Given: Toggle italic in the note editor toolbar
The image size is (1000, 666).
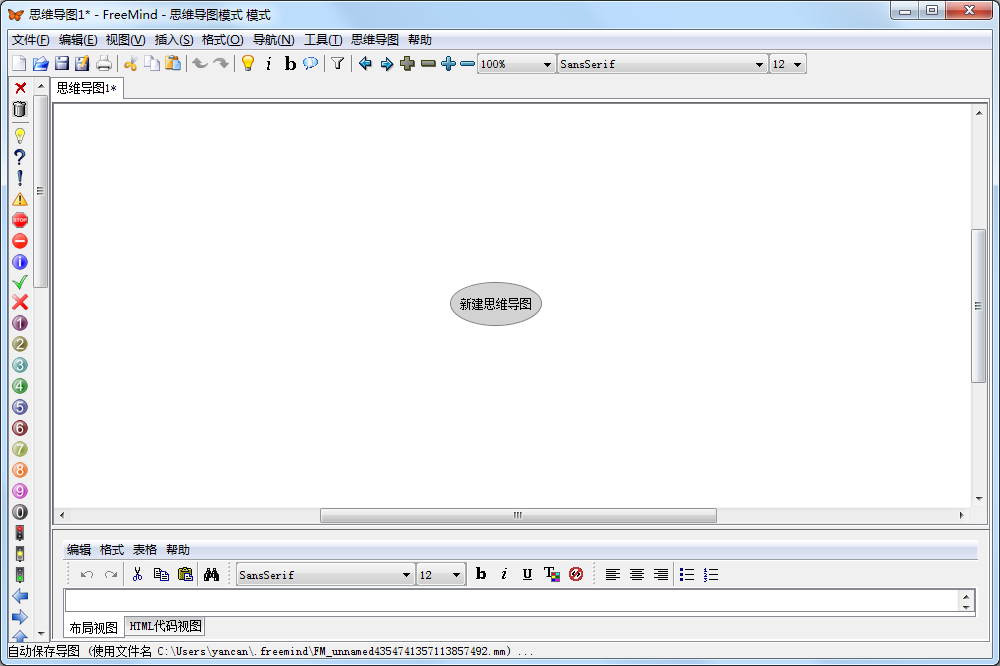Looking at the screenshot, I should click(x=504, y=575).
